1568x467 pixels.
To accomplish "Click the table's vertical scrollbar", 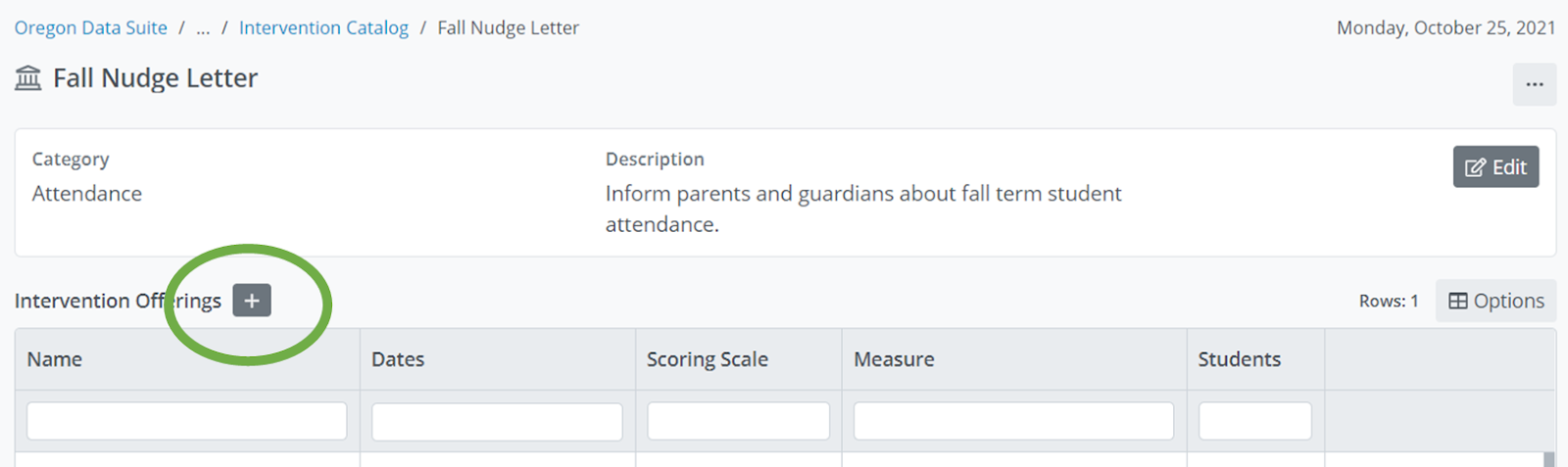I will point(1549,459).
